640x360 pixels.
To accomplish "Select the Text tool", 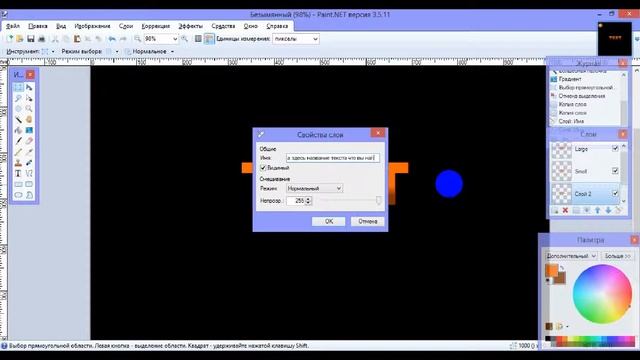I will point(18,173).
